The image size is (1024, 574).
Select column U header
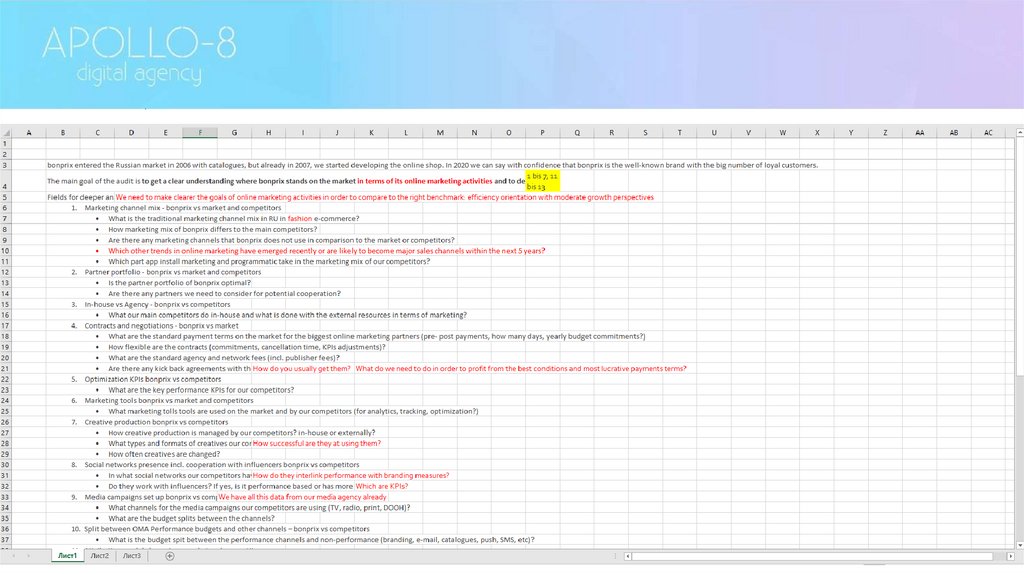tap(714, 133)
